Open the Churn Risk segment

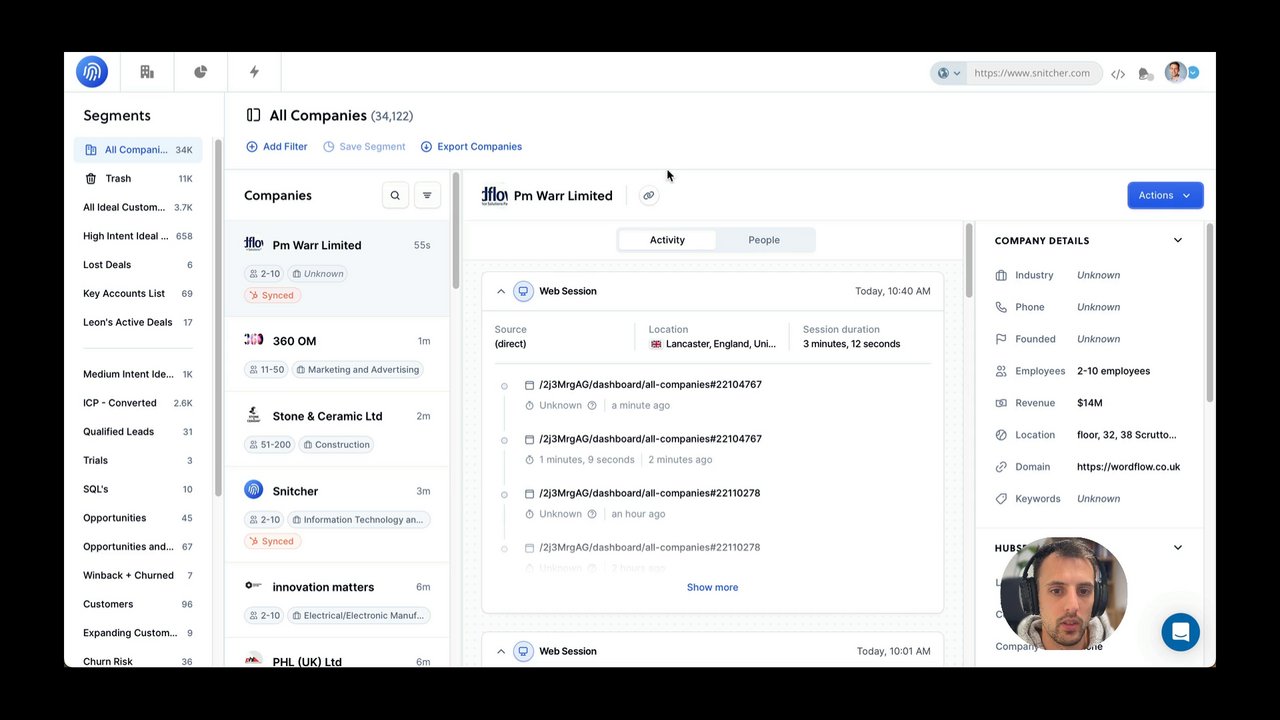138,661
